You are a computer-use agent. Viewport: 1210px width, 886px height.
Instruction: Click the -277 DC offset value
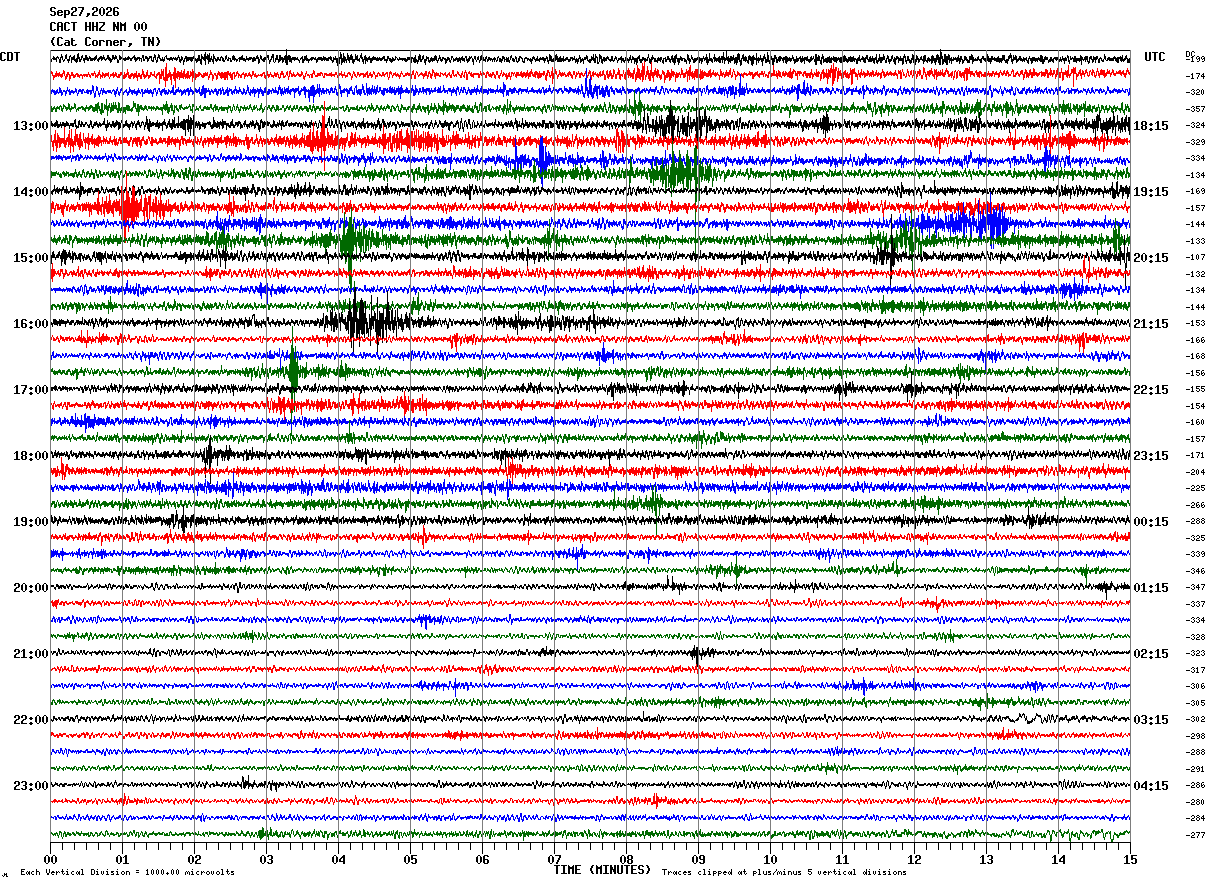pyautogui.click(x=1195, y=835)
